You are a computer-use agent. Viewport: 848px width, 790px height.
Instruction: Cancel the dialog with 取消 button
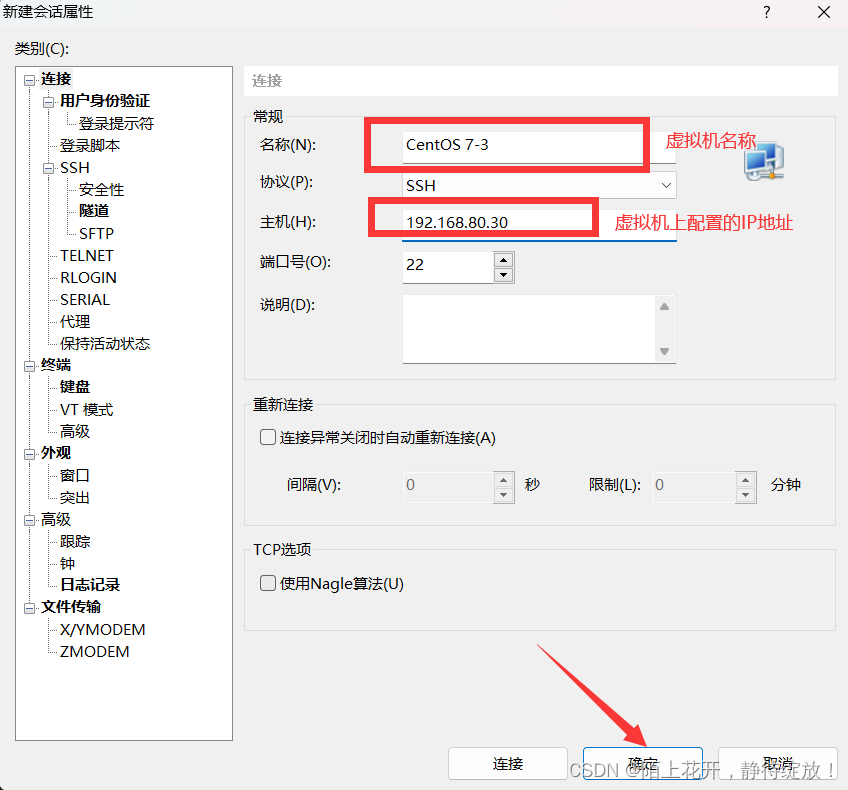tap(778, 764)
